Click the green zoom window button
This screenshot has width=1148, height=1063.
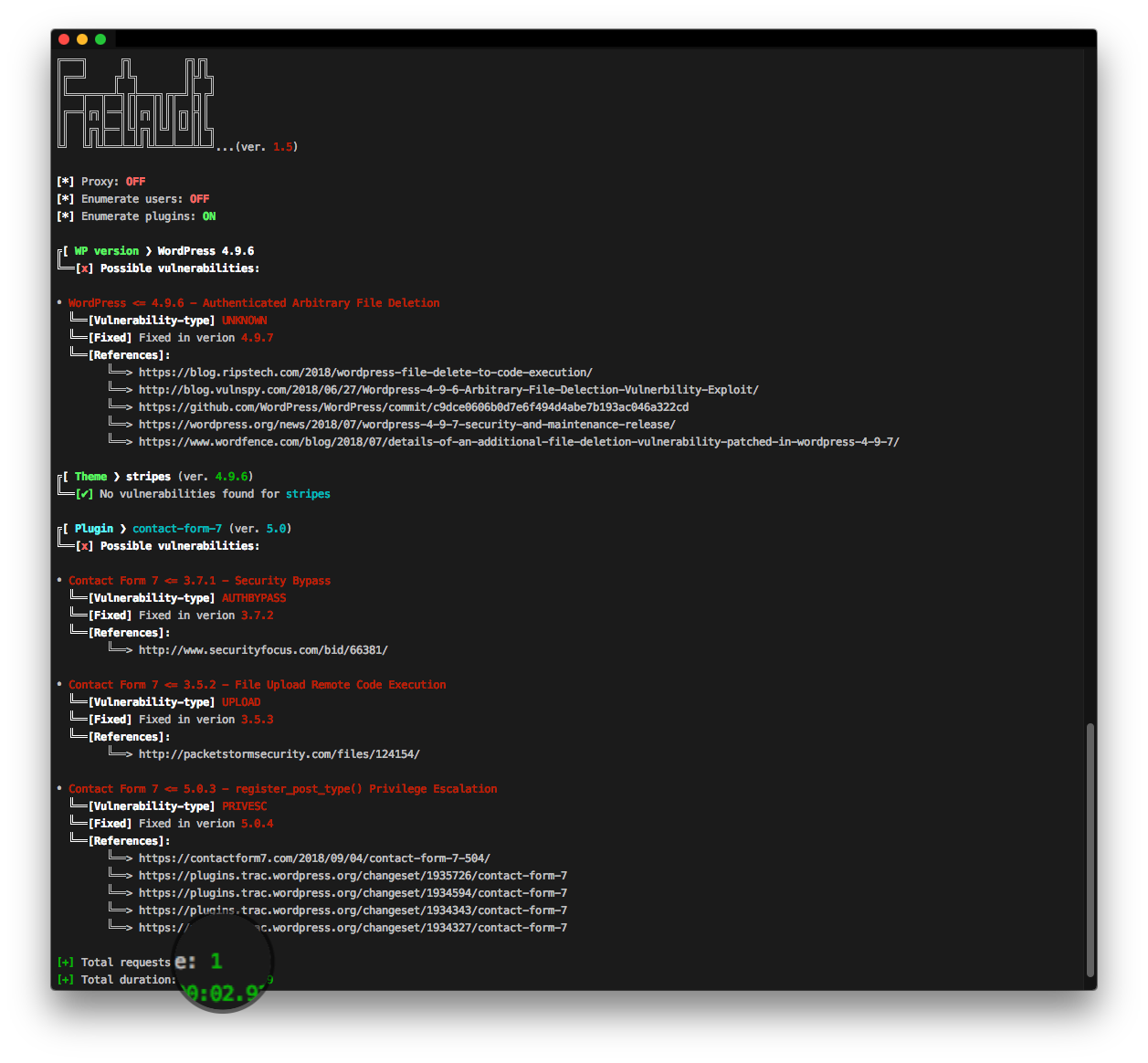click(100, 39)
